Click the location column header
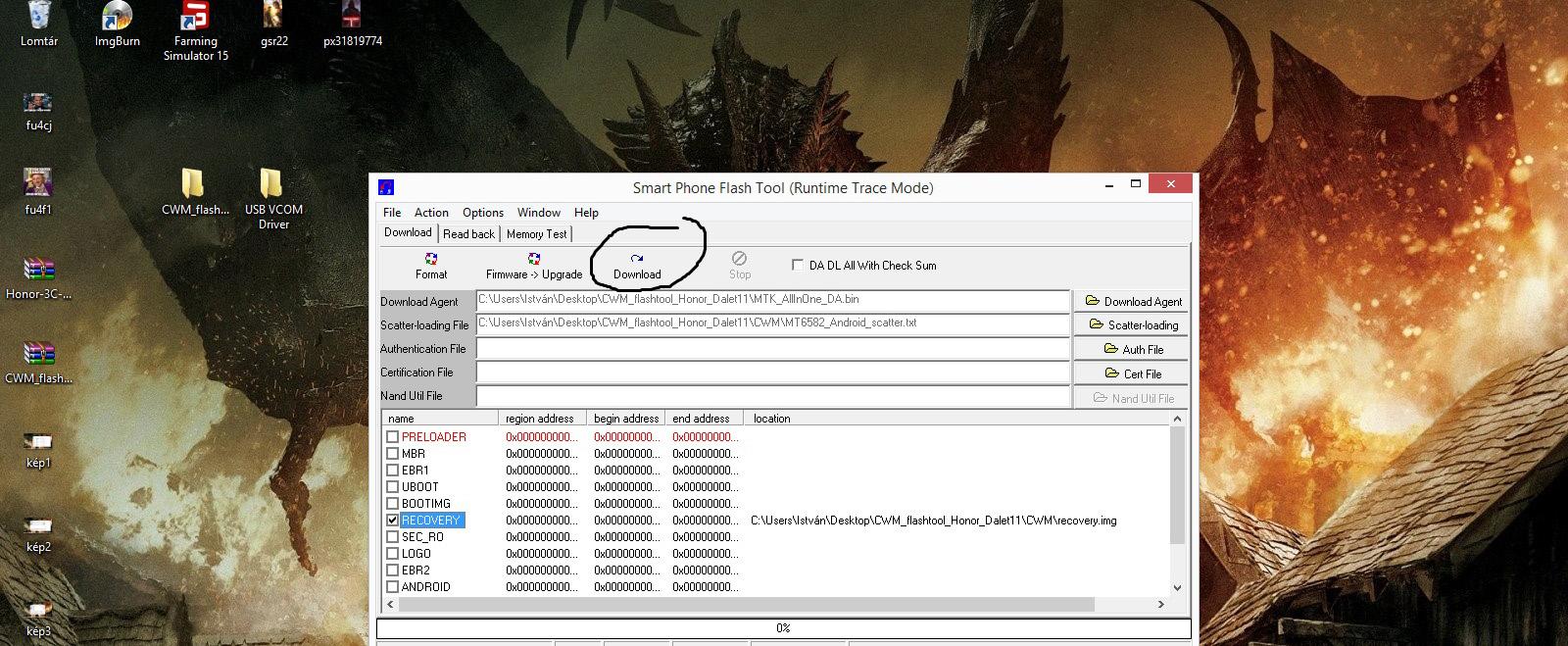The width and height of the screenshot is (1568, 646). pos(956,419)
